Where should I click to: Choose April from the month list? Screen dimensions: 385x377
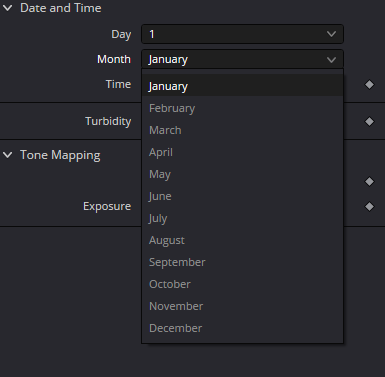pyautogui.click(x=242, y=152)
